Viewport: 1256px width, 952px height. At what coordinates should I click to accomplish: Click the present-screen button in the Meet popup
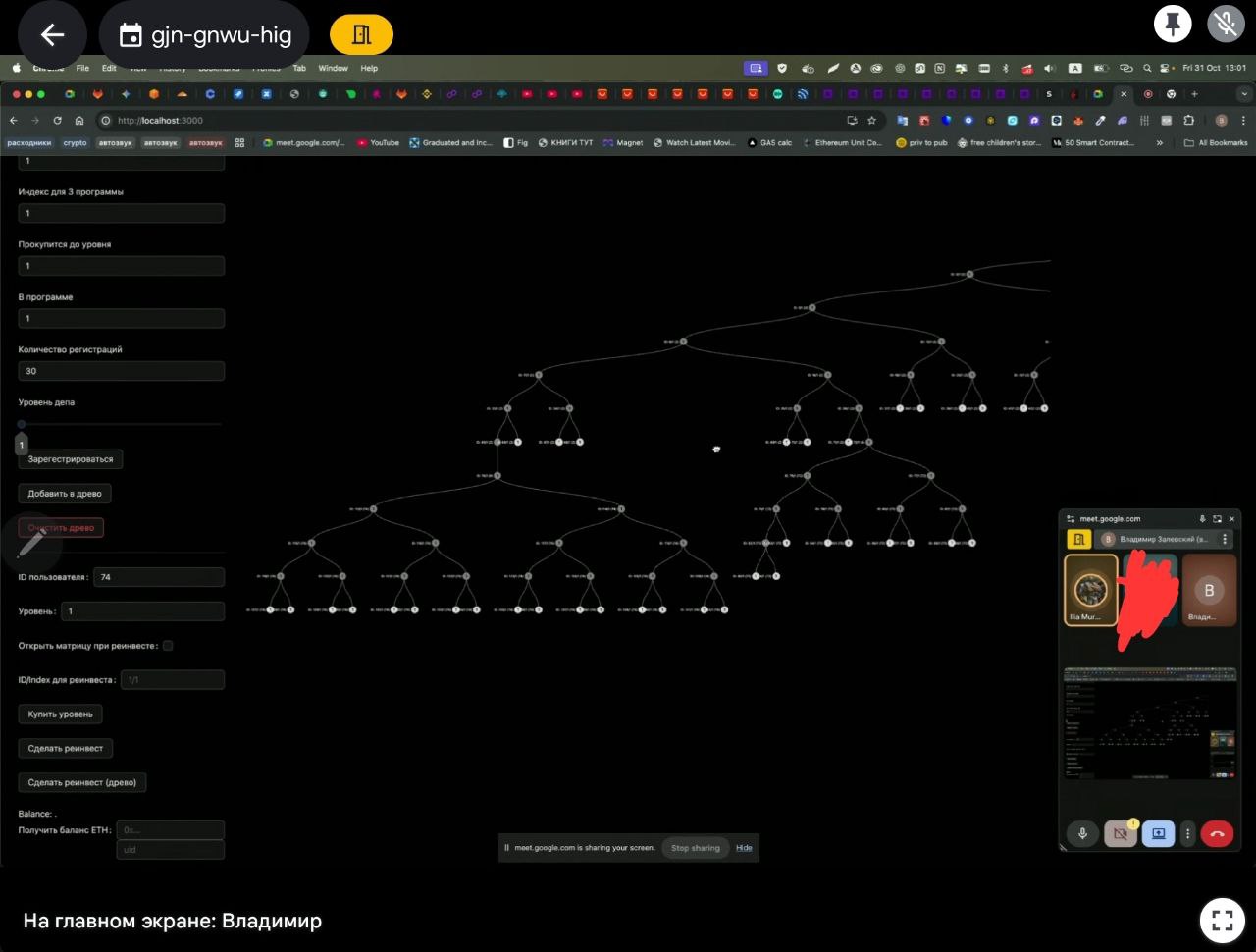pyautogui.click(x=1158, y=833)
